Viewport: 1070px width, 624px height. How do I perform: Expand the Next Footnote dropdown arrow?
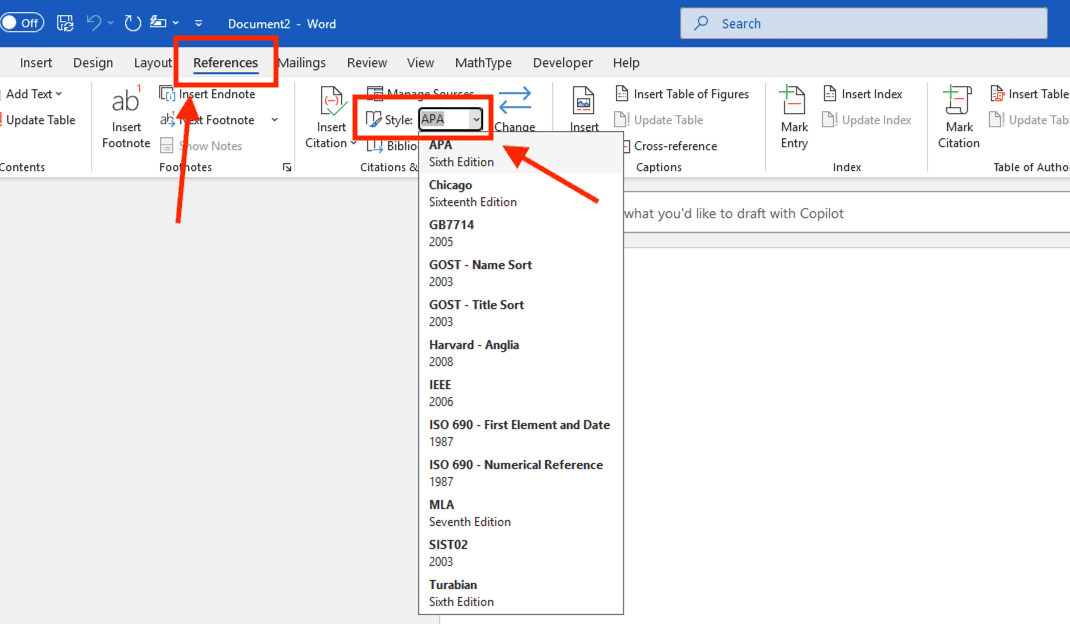tap(274, 120)
